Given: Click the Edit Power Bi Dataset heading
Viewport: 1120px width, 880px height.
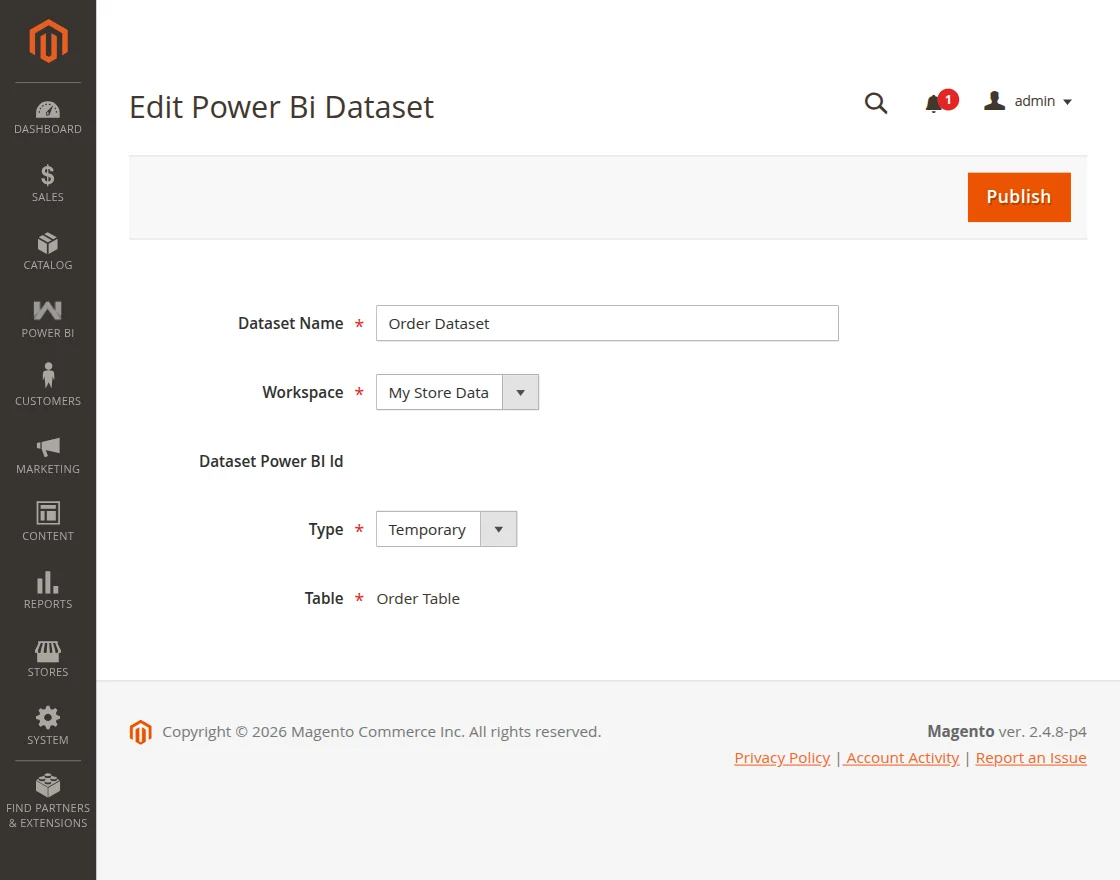Looking at the screenshot, I should click(281, 107).
